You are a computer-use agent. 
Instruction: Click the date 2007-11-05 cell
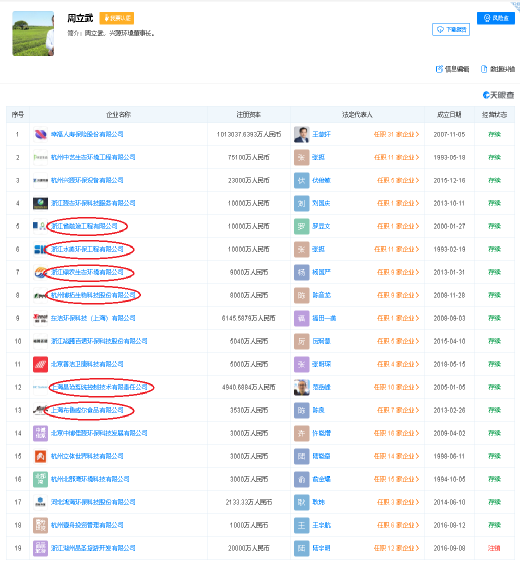(x=449, y=134)
